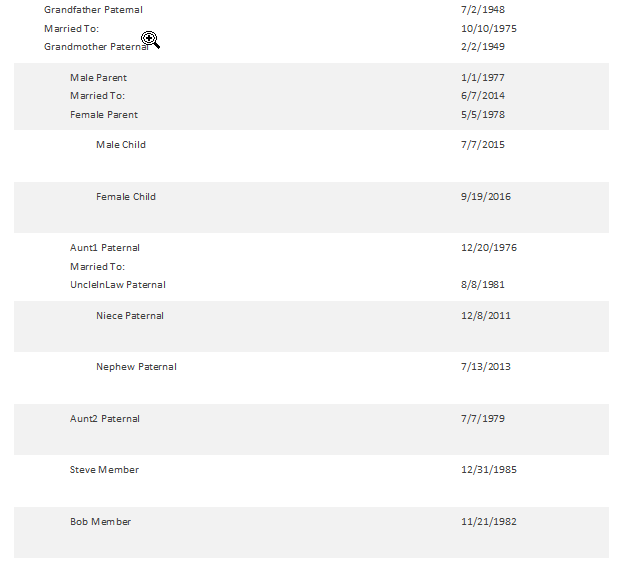The height and width of the screenshot is (588, 618).
Task: Click the birth date 9/19/2016
Action: click(486, 197)
